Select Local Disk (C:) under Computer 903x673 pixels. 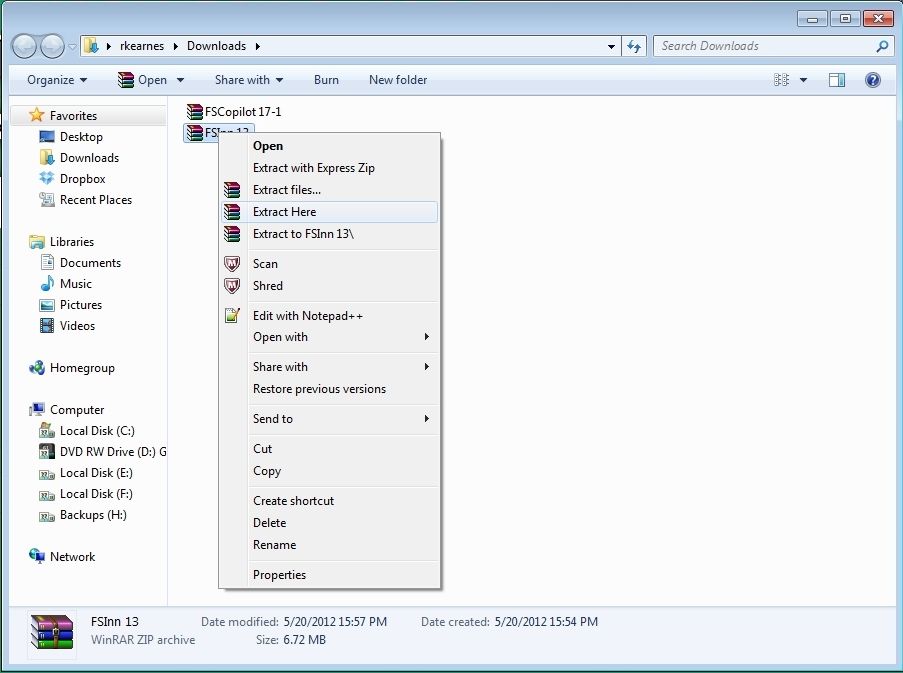click(x=97, y=431)
